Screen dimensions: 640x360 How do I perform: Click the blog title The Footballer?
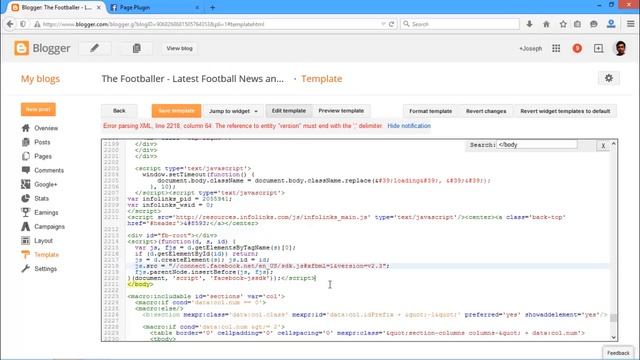point(193,79)
